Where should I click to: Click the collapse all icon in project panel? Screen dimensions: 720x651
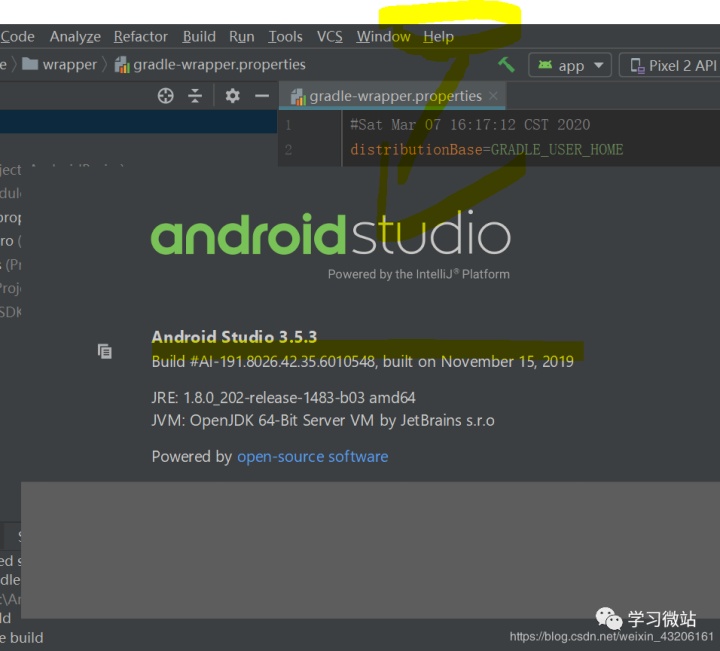click(195, 96)
